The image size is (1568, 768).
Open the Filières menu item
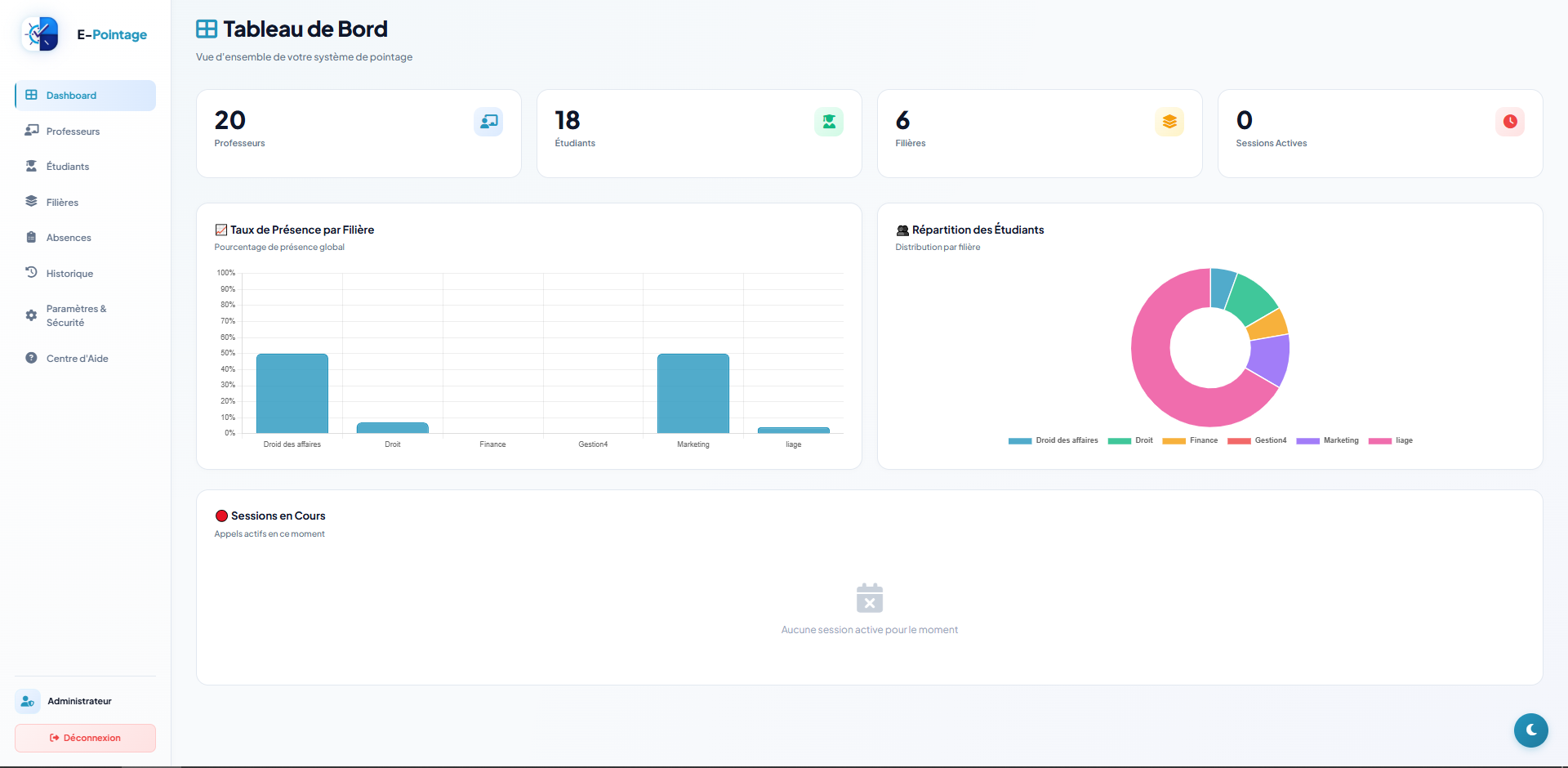[85, 202]
